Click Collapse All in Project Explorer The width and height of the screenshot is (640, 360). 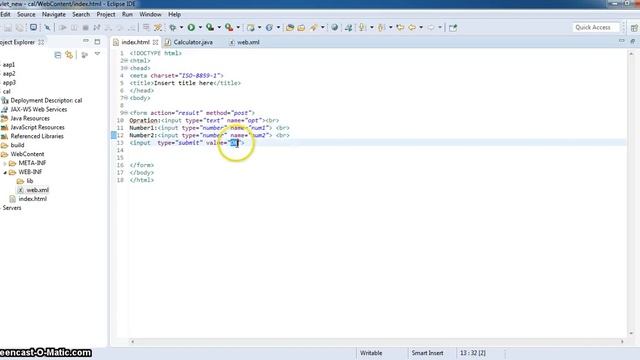coord(58,55)
